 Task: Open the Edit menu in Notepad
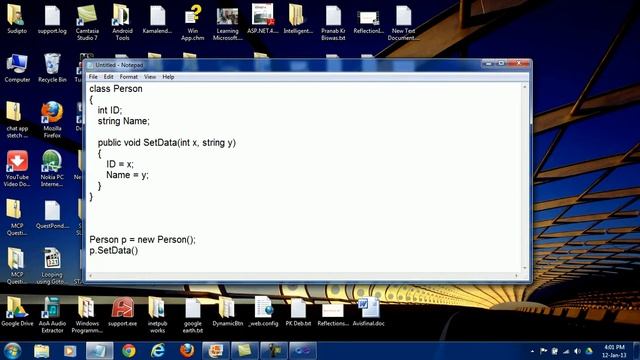[108, 77]
